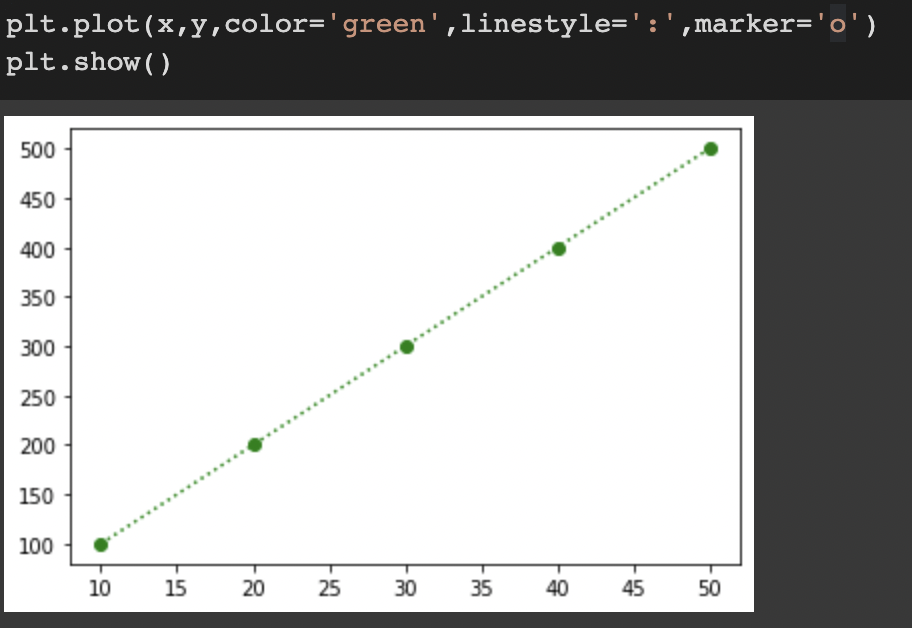This screenshot has width=912, height=628.
Task: Click the y-axis label 500
Action: [x=37, y=150]
